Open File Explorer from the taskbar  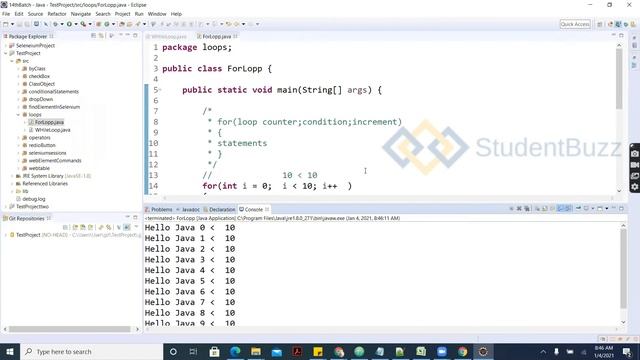[x=256, y=351]
